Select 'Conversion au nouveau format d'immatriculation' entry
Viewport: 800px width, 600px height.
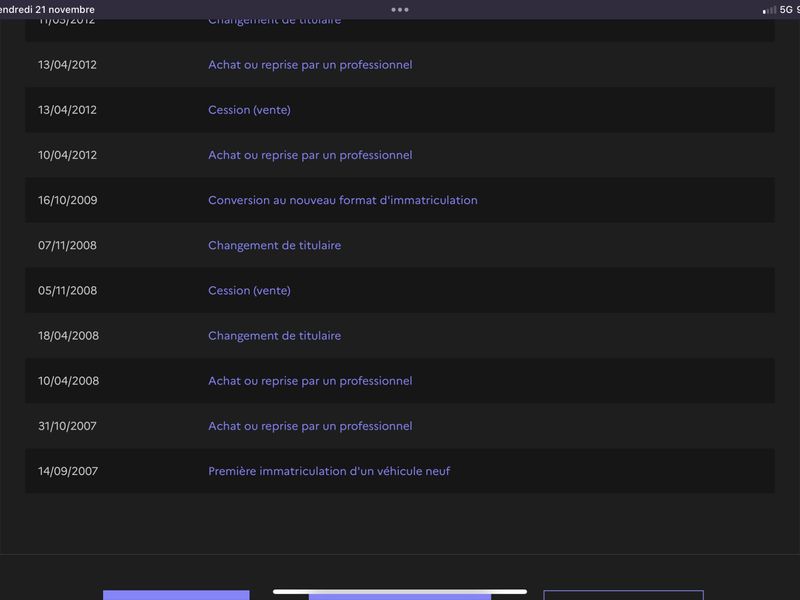tap(343, 200)
